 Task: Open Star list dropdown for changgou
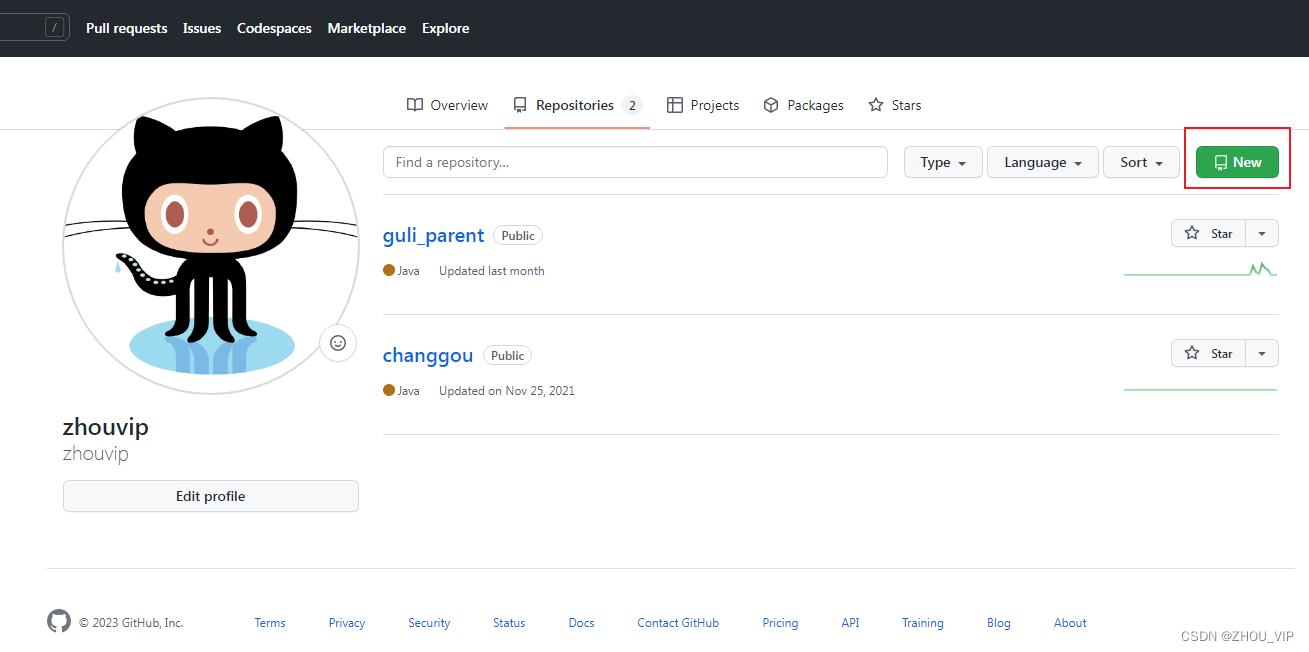[1262, 353]
